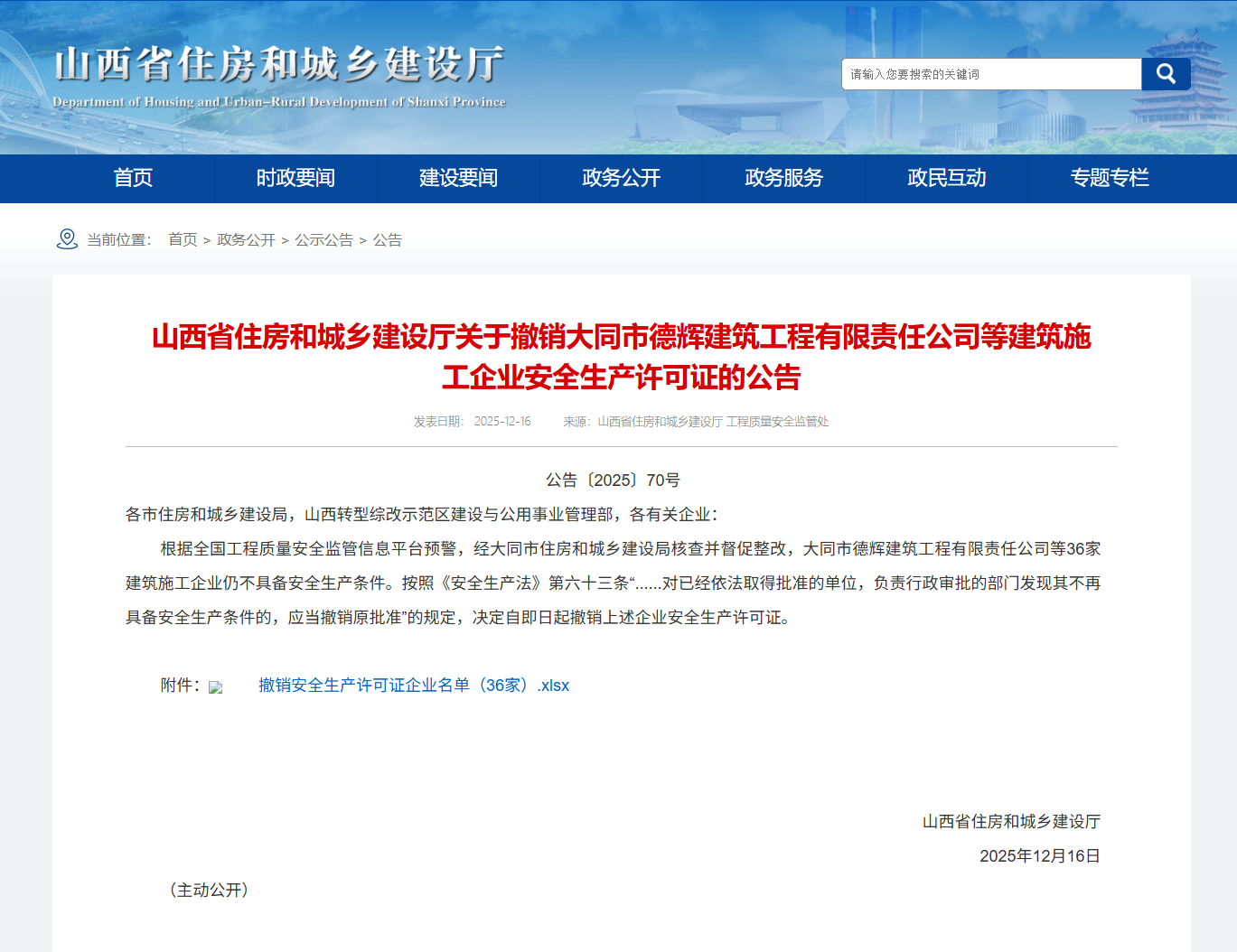Click the 政务公开 breadcrumb link

click(x=246, y=239)
